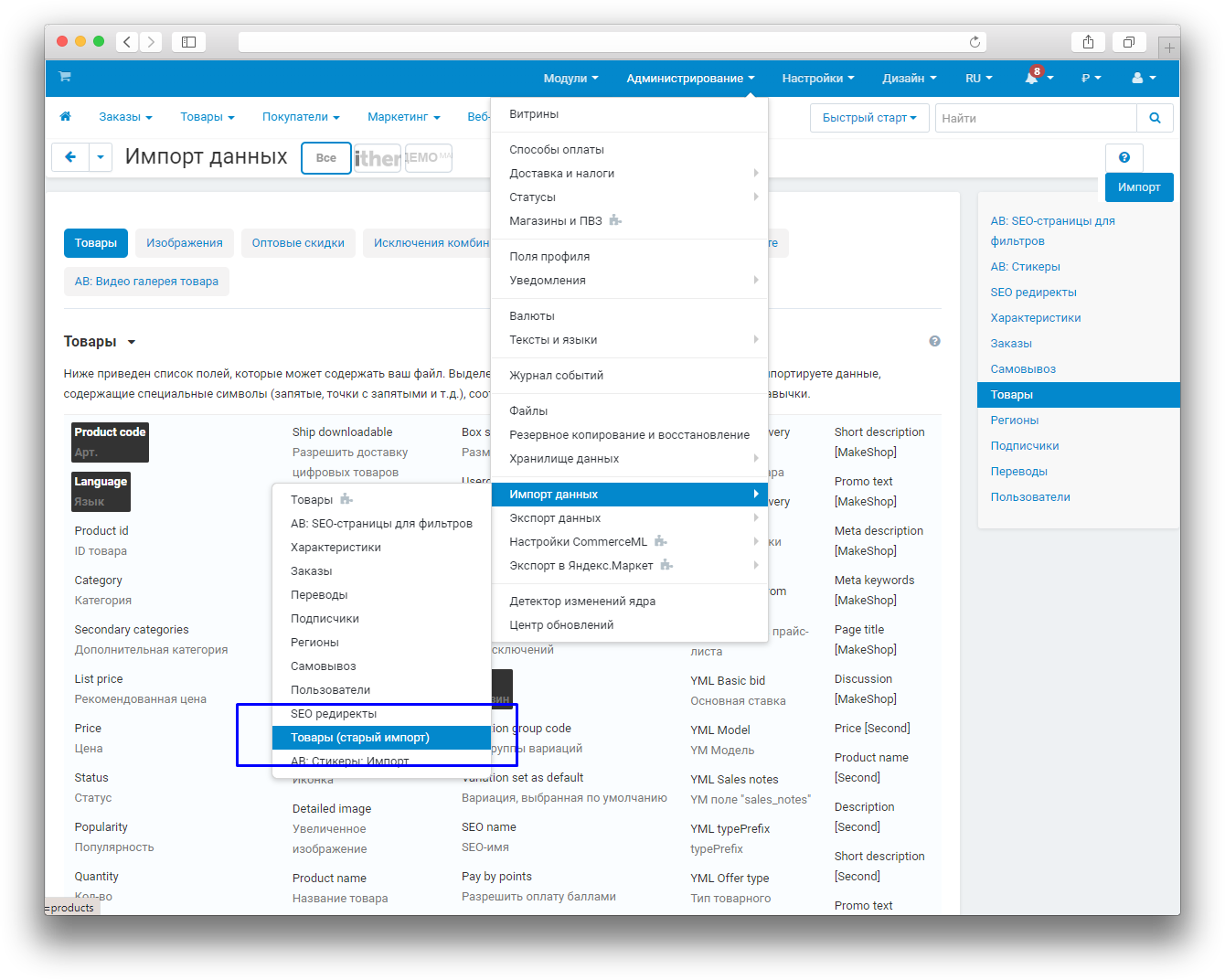This screenshot has width=1225, height=980.
Task: Open Экспорт данных submenu
Action: 555,518
